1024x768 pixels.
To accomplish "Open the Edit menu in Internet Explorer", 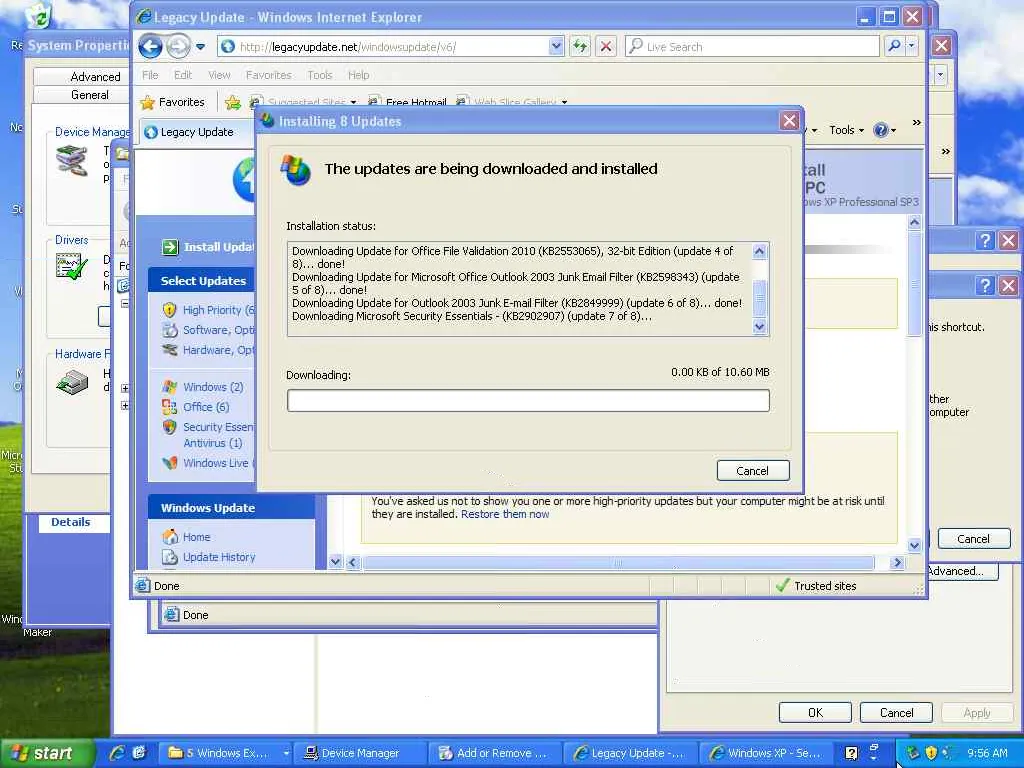I will click(183, 75).
